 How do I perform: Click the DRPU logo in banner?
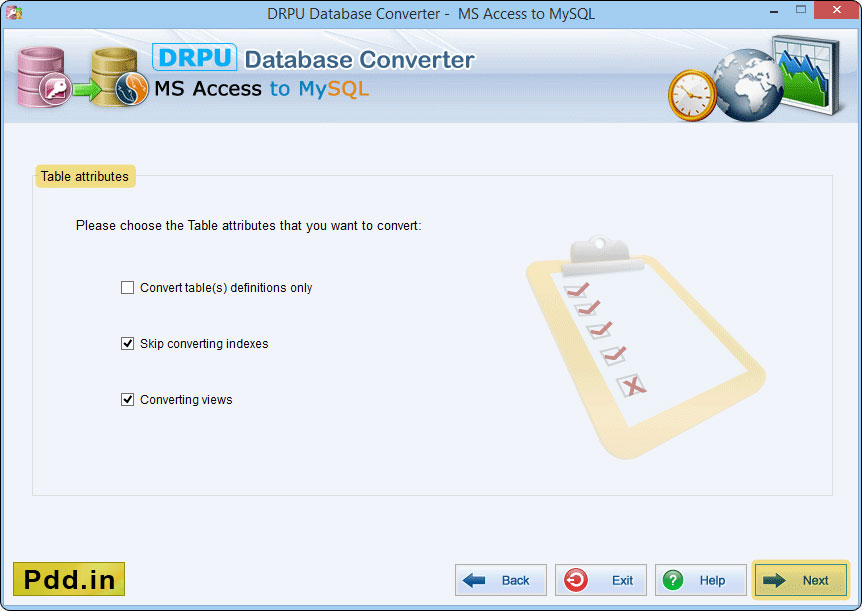pos(195,57)
